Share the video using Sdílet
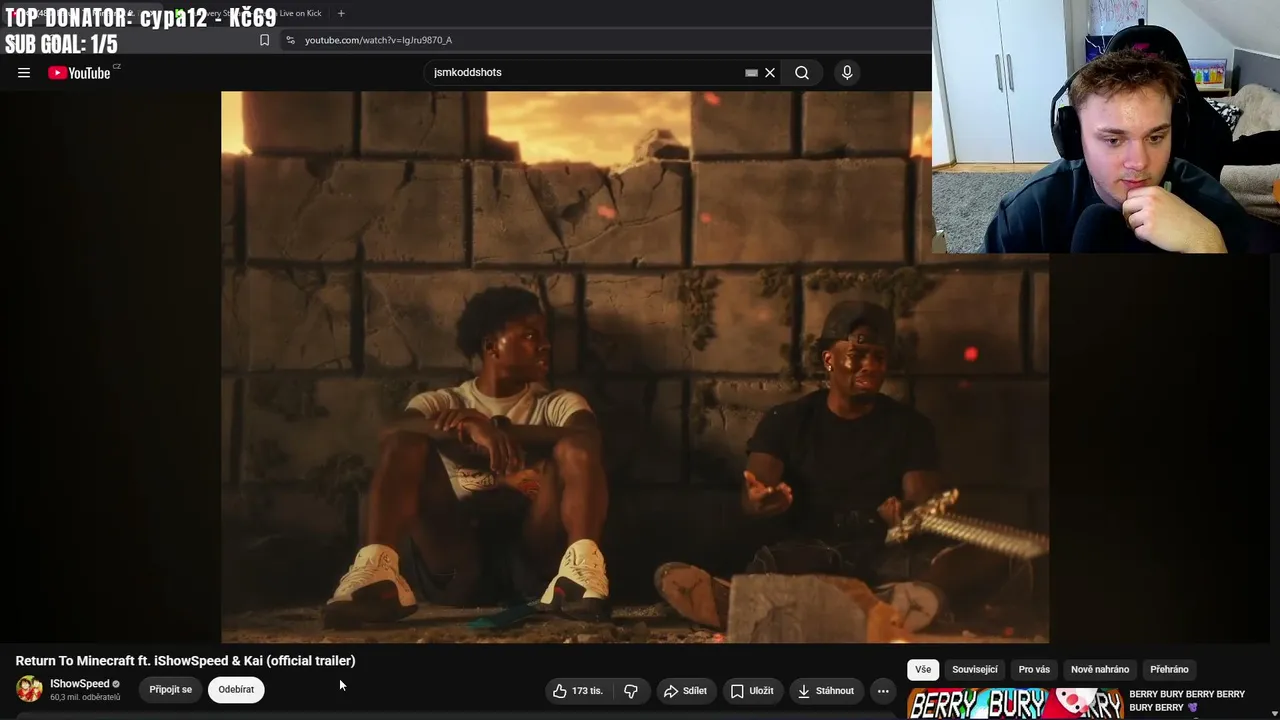The width and height of the screenshot is (1280, 720). [x=686, y=690]
